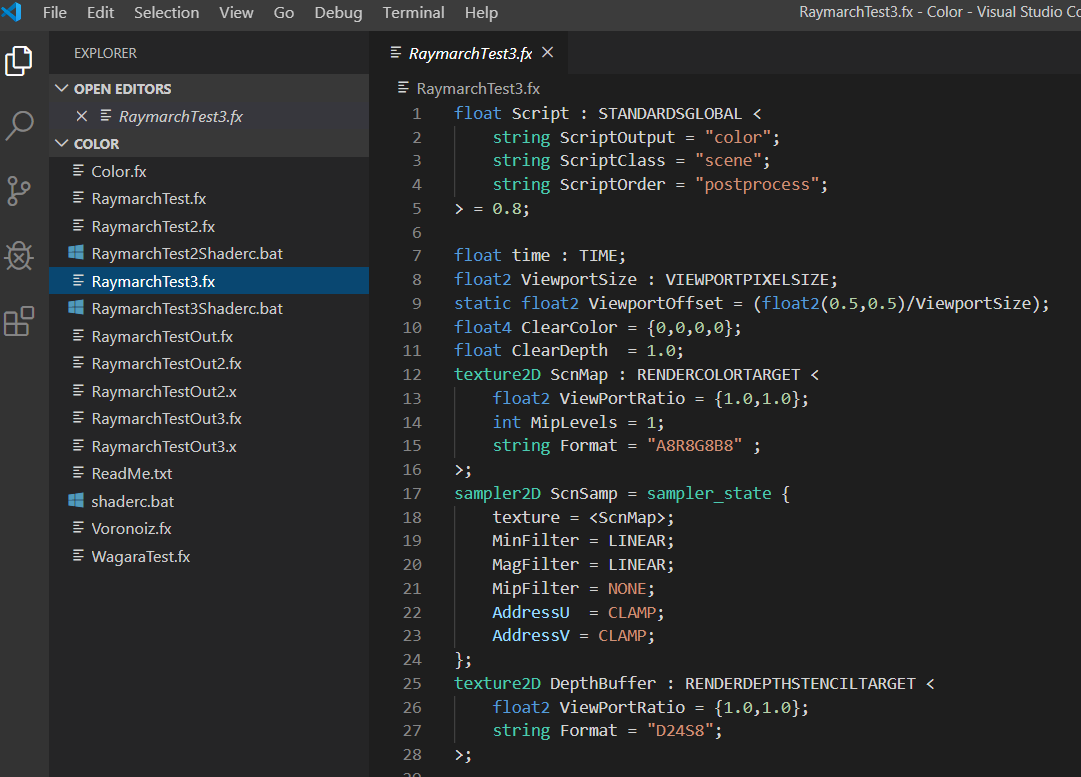Click RaymarchTest3.fx in the breadcrumb bar
The image size is (1081, 777).
pyautogui.click(x=478, y=88)
